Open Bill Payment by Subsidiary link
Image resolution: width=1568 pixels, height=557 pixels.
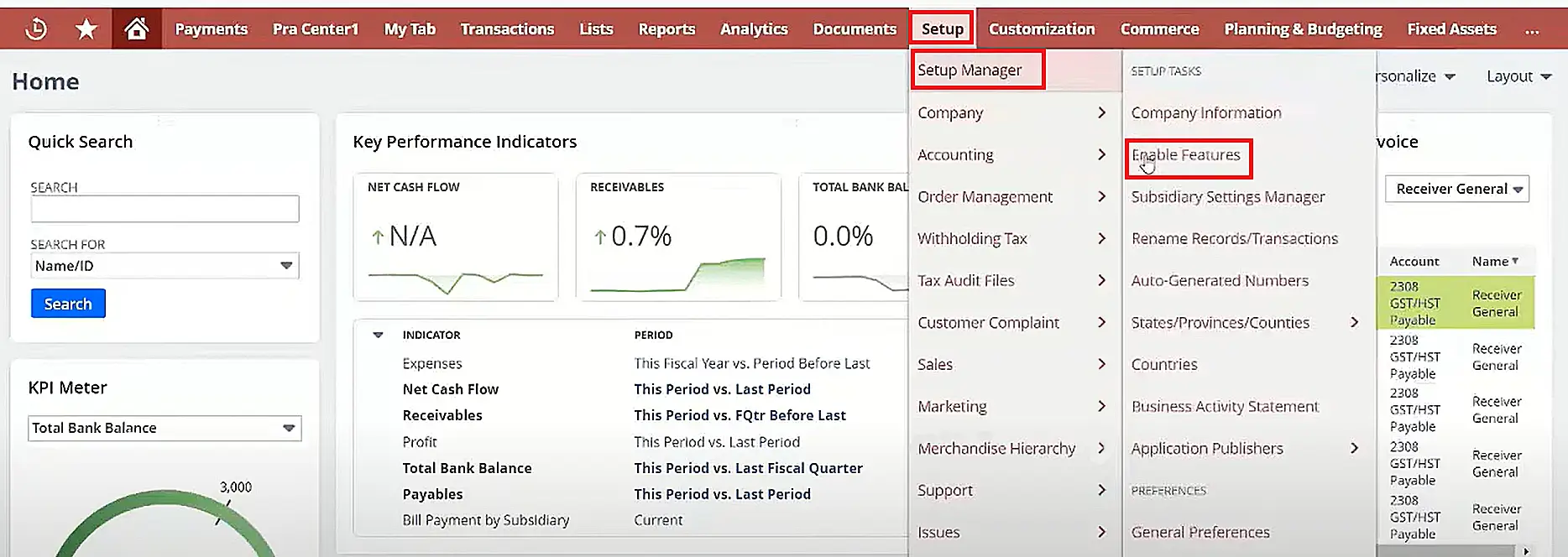click(x=486, y=520)
